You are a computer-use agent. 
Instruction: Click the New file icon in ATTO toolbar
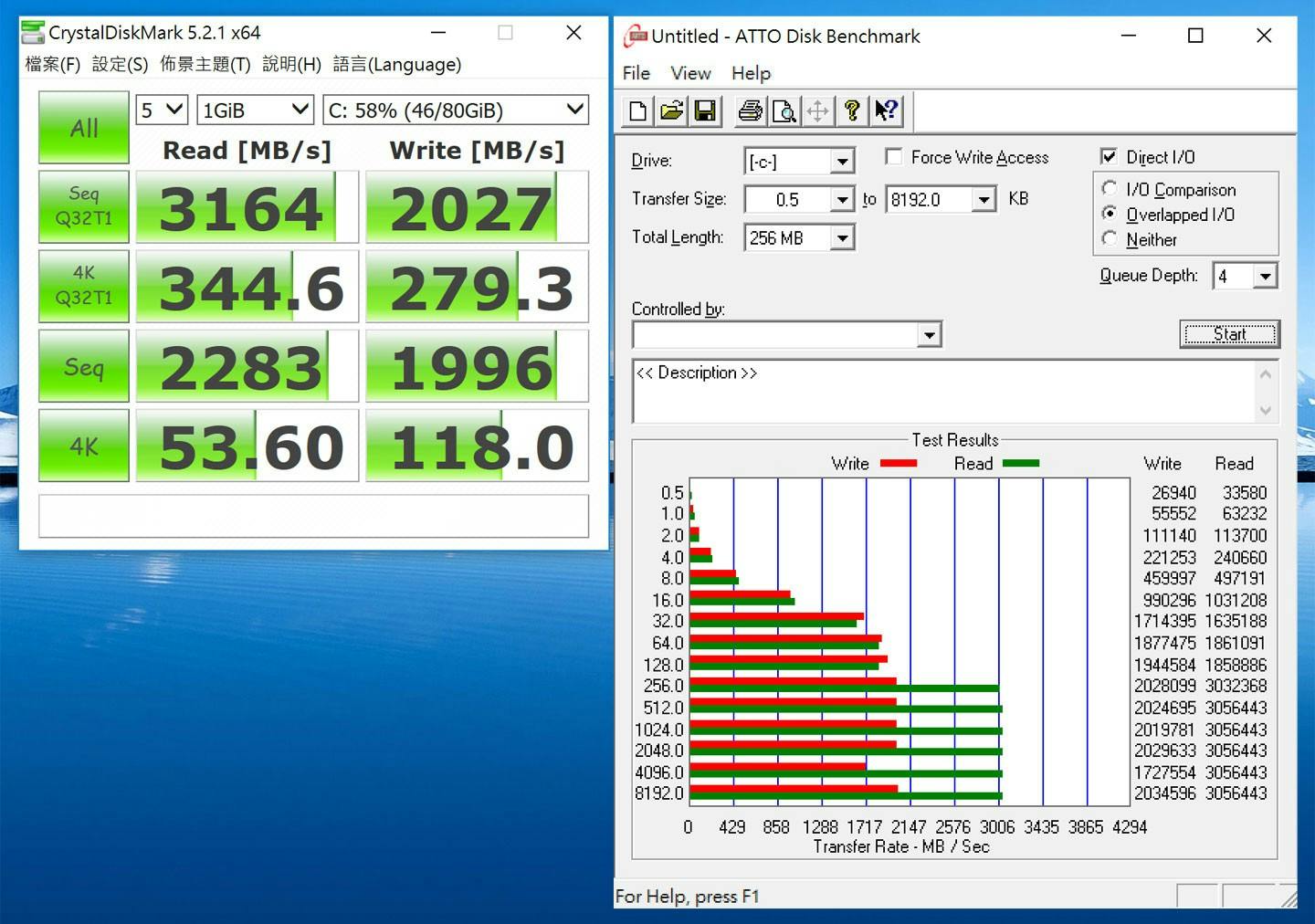(637, 111)
